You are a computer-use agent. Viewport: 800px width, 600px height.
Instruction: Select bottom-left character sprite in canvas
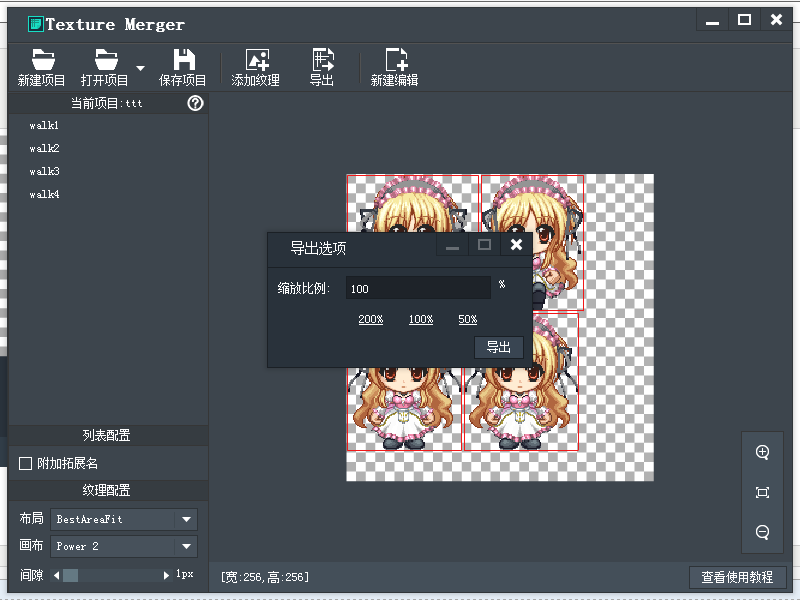pyautogui.click(x=404, y=408)
